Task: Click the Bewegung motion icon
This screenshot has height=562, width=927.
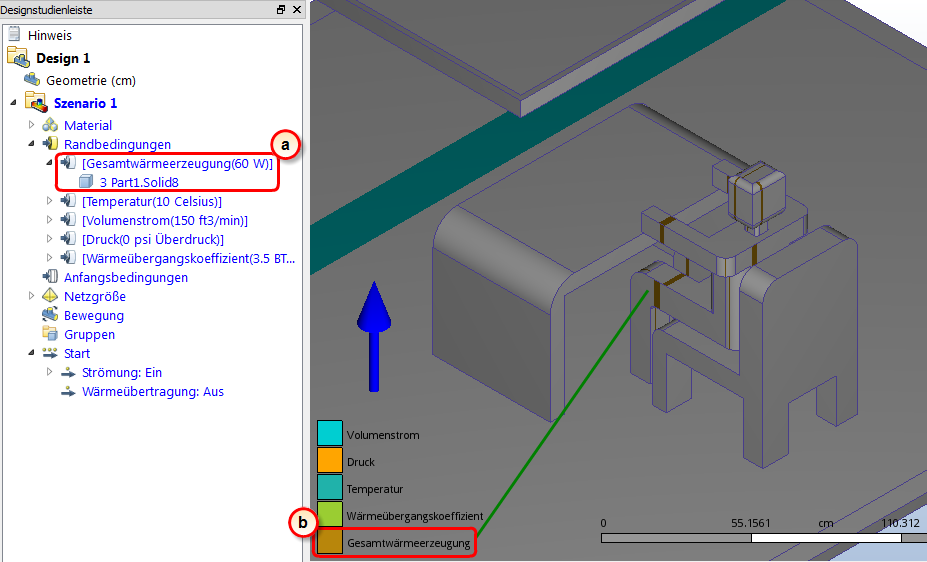Action: (50, 314)
